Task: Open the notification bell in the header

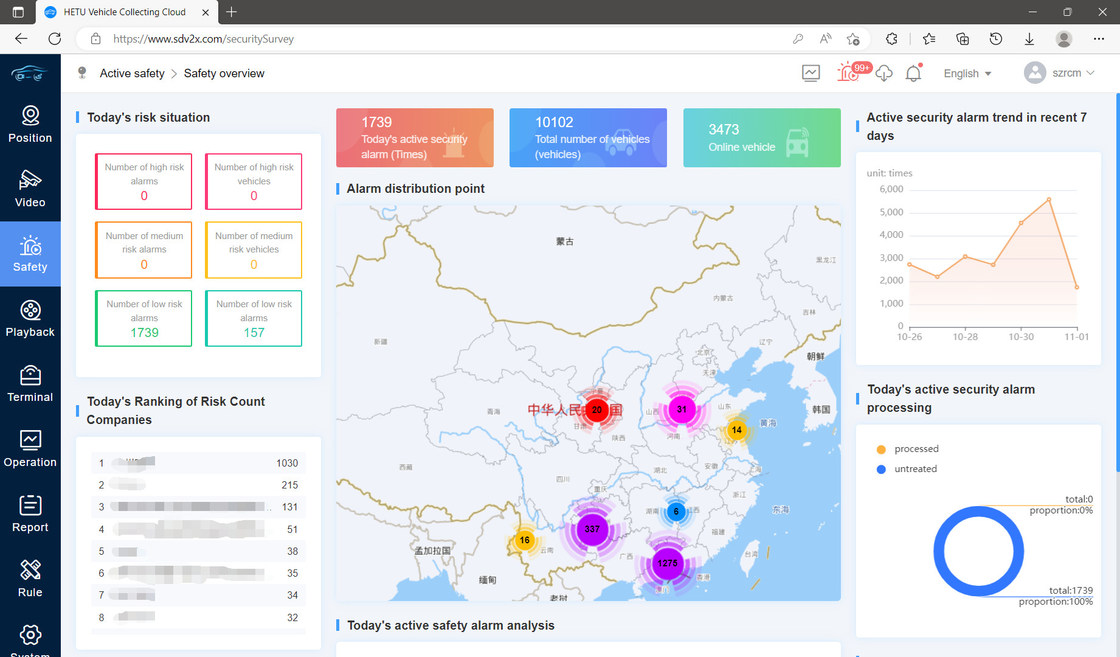Action: (x=913, y=73)
